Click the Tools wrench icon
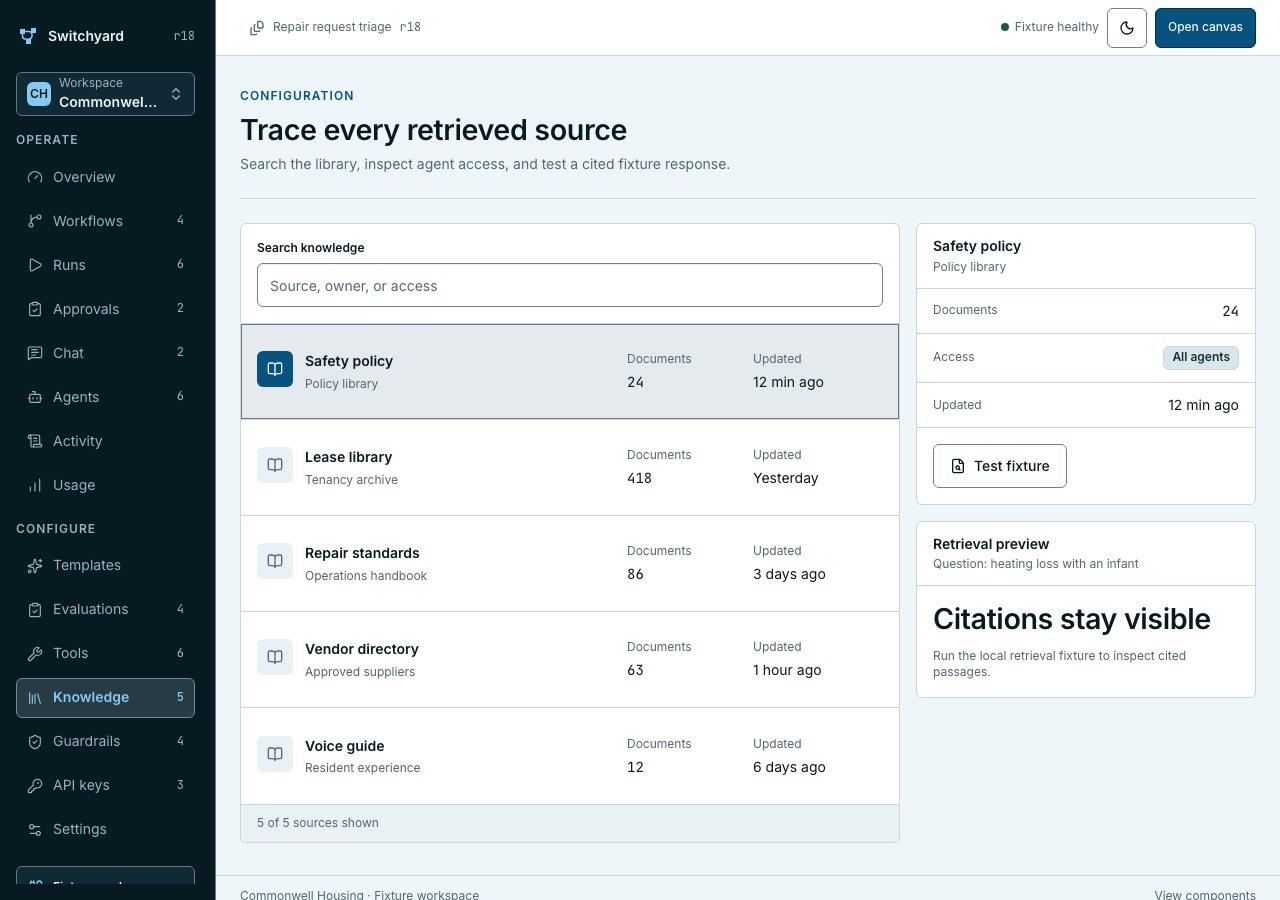 (x=35, y=653)
